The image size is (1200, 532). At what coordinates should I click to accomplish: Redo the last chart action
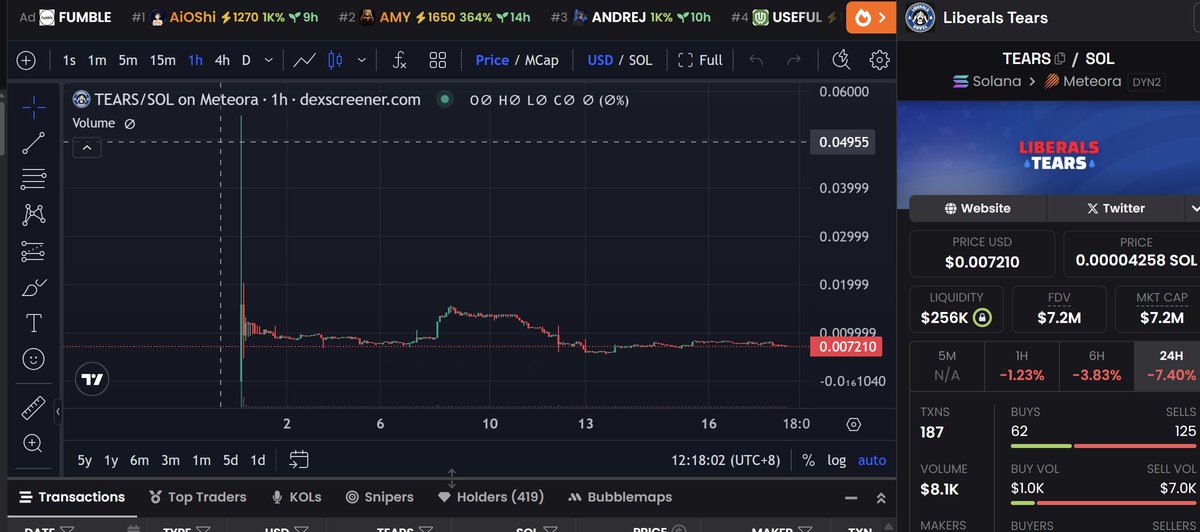click(794, 60)
